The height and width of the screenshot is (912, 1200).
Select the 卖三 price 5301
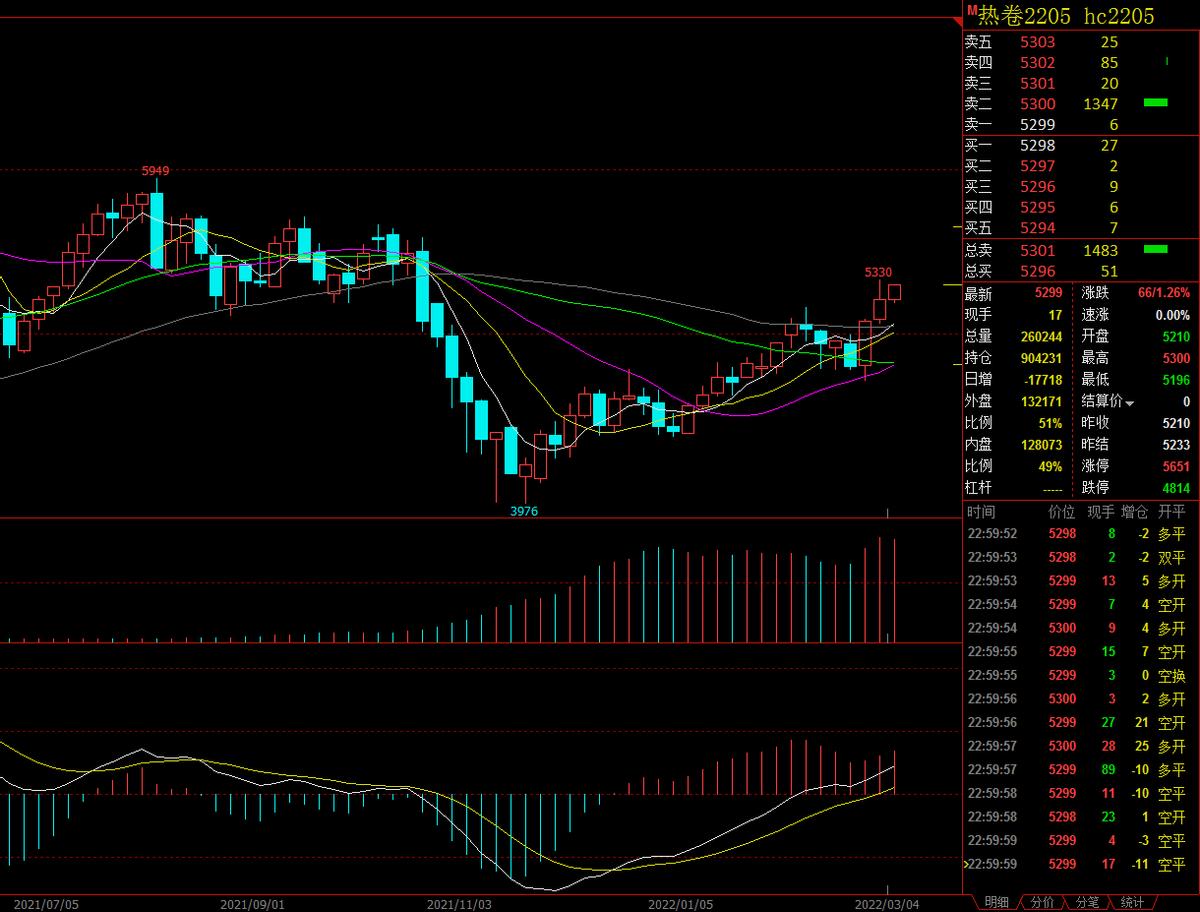click(x=1037, y=84)
